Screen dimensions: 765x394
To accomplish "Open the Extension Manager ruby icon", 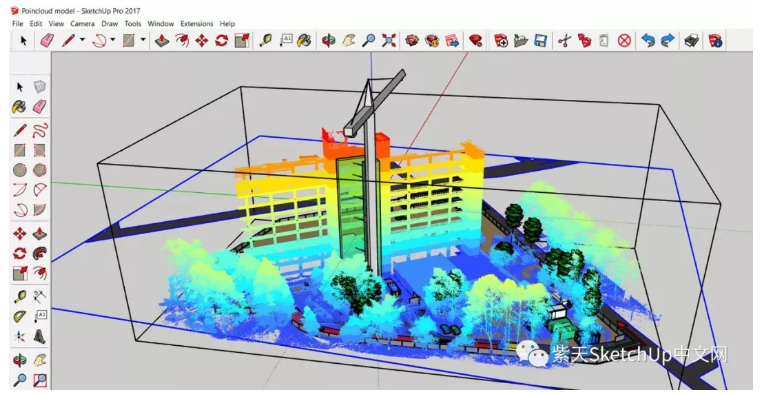I will pyautogui.click(x=476, y=40).
